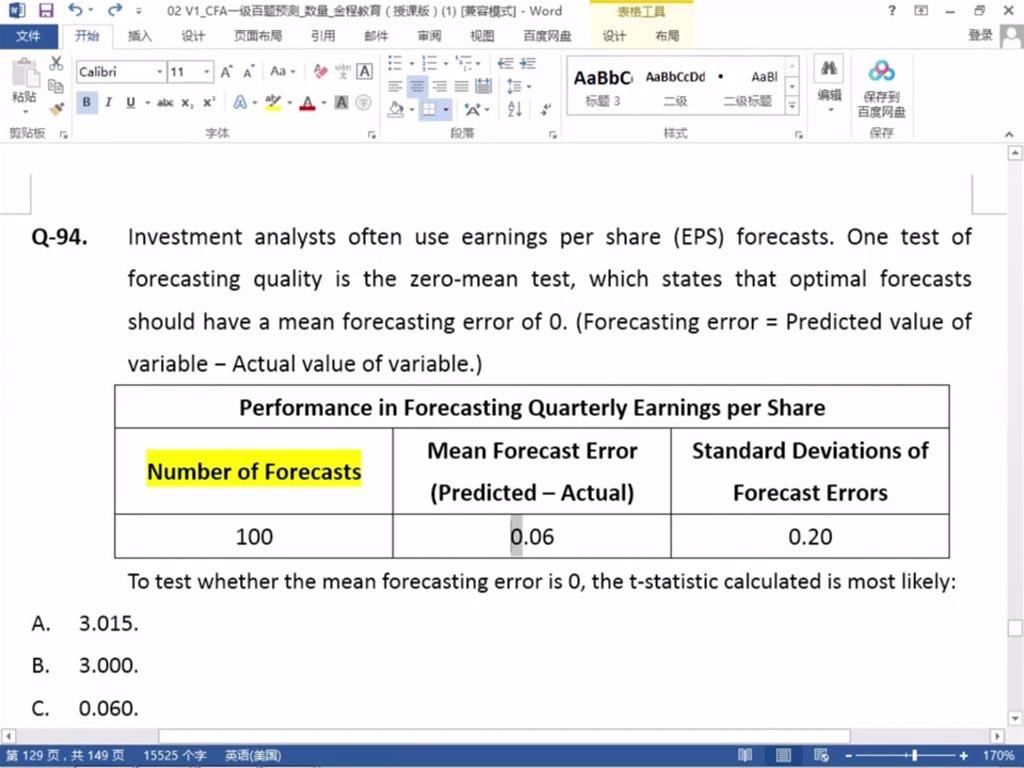Switch to web layout view in status bar
The width and height of the screenshot is (1024, 768).
[821, 756]
